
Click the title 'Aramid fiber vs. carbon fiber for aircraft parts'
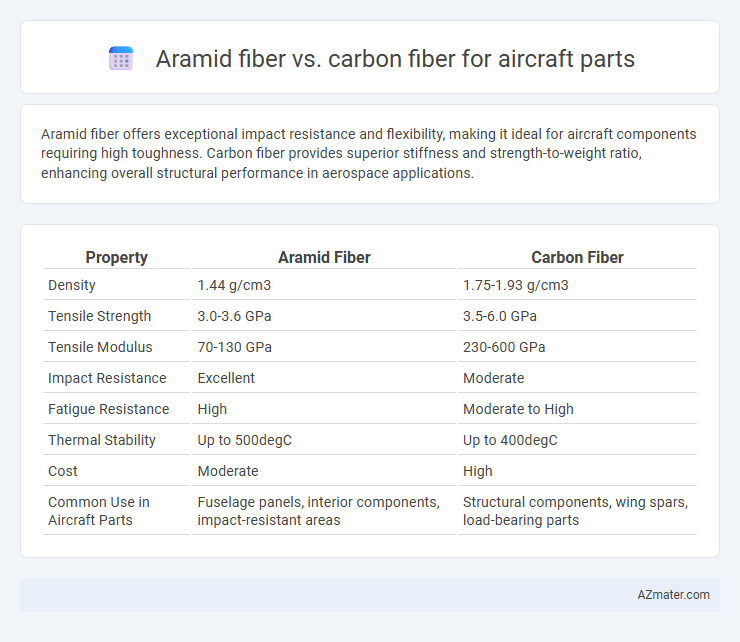coord(395,59)
